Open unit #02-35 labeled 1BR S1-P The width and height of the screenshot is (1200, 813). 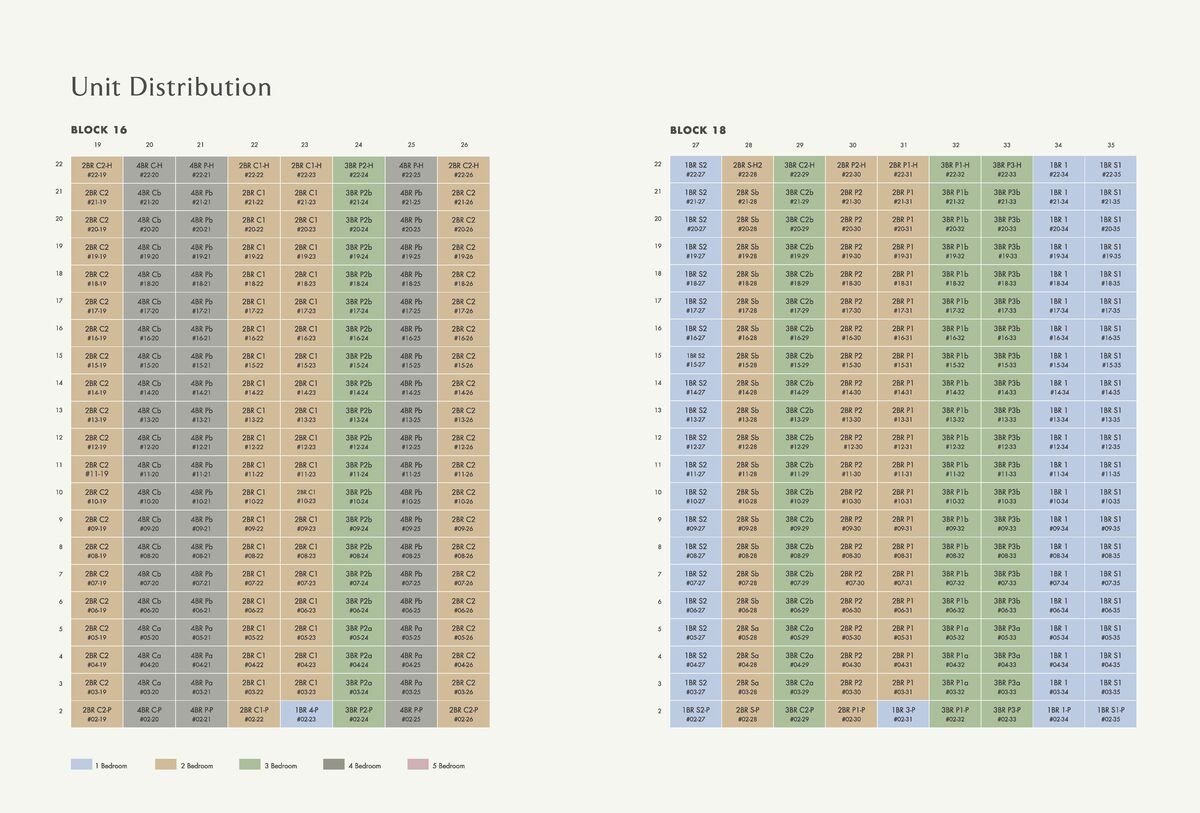click(x=1110, y=714)
